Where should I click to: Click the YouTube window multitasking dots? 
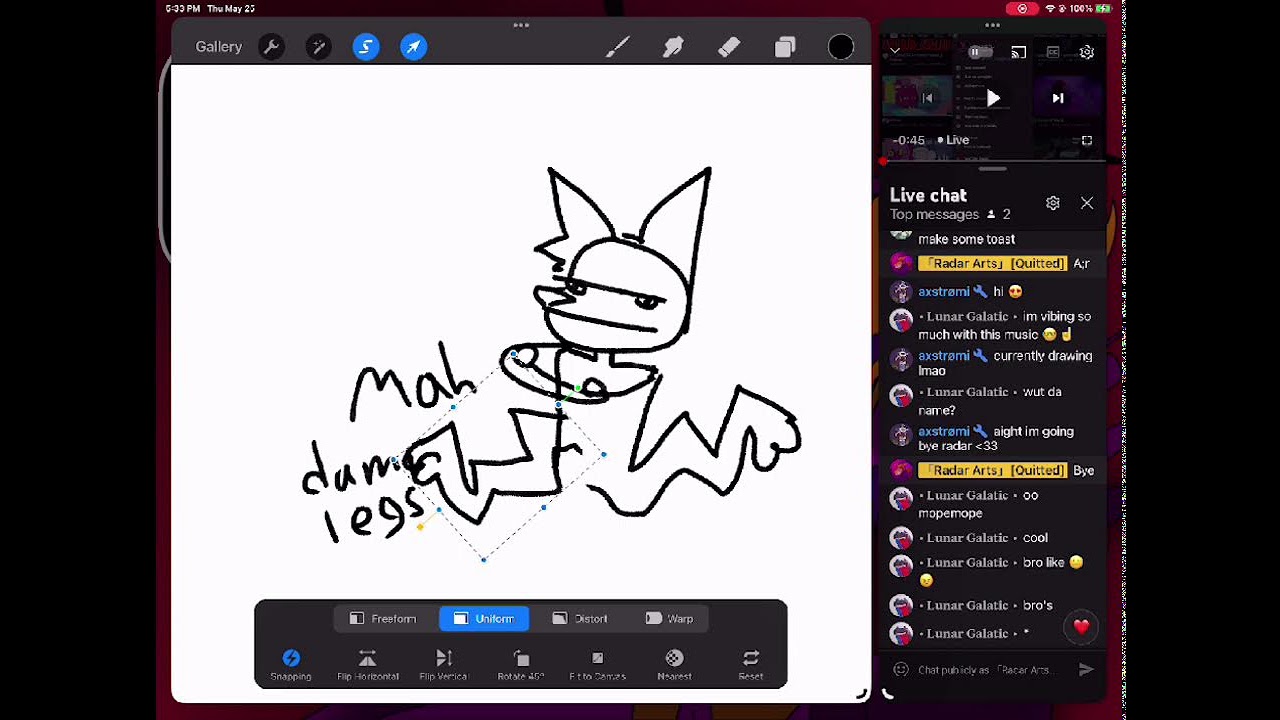(992, 25)
